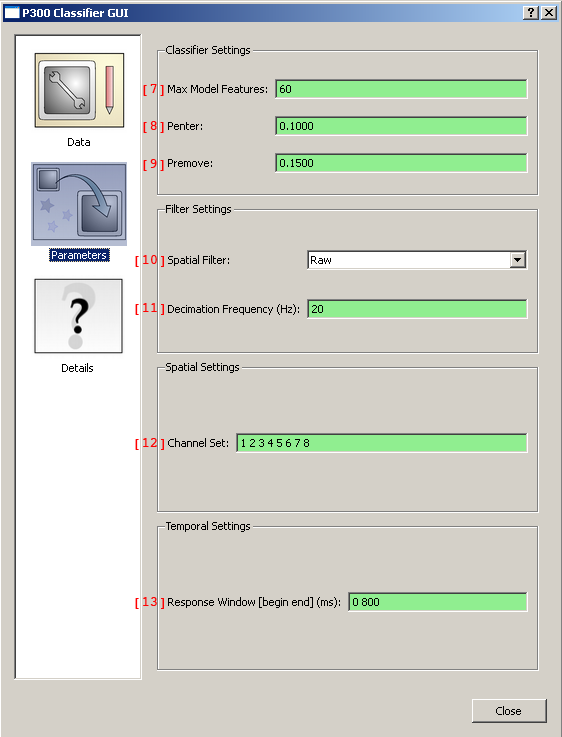Close the window with the X button
The image size is (562, 737).
[x=548, y=13]
